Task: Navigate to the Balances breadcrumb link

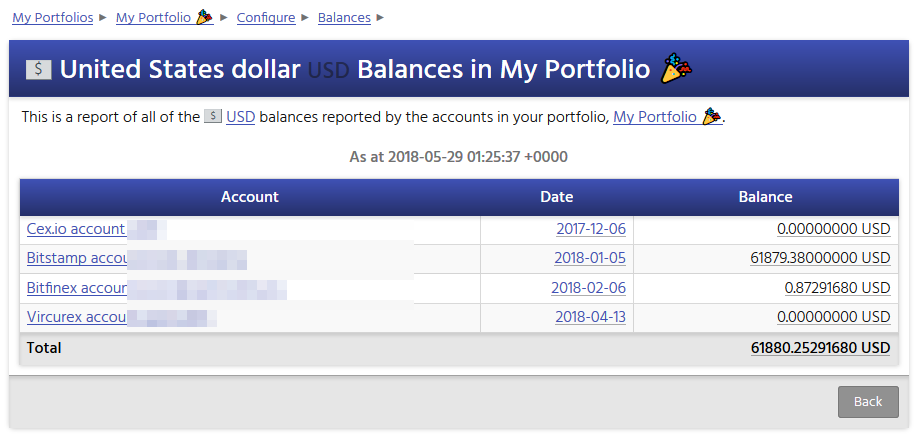Action: [344, 18]
